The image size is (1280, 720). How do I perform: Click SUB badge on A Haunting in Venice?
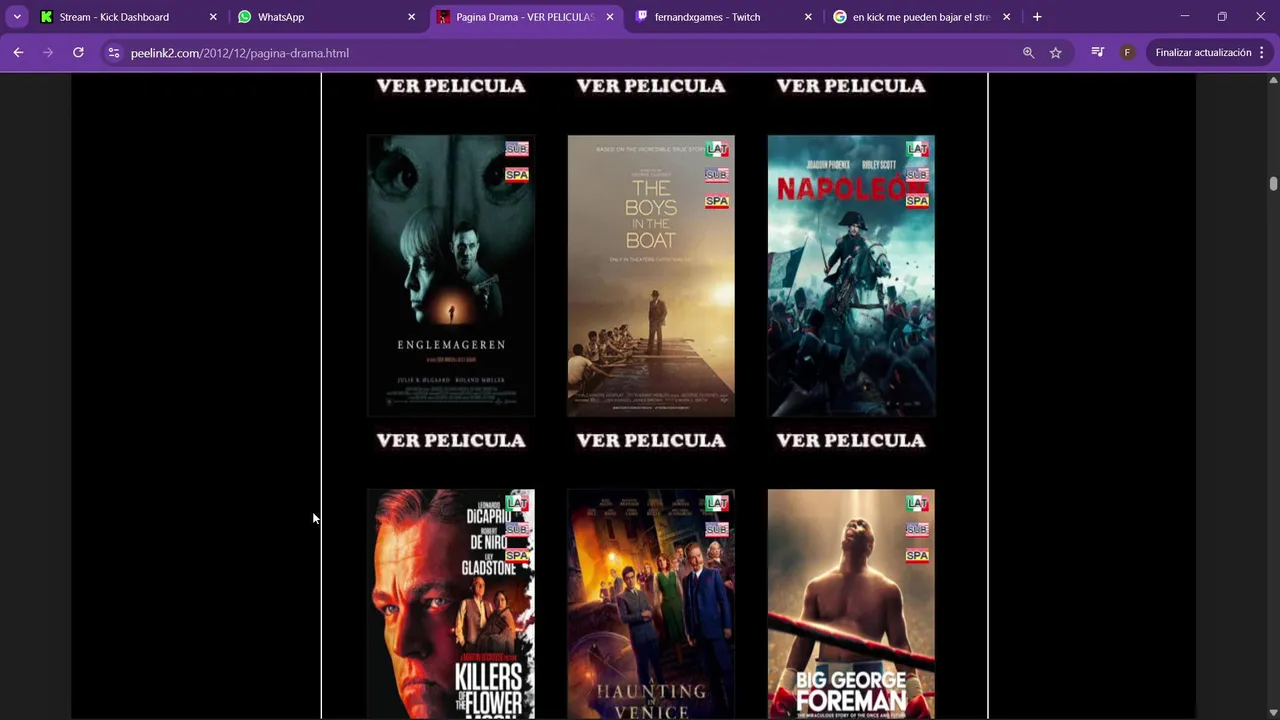point(717,529)
